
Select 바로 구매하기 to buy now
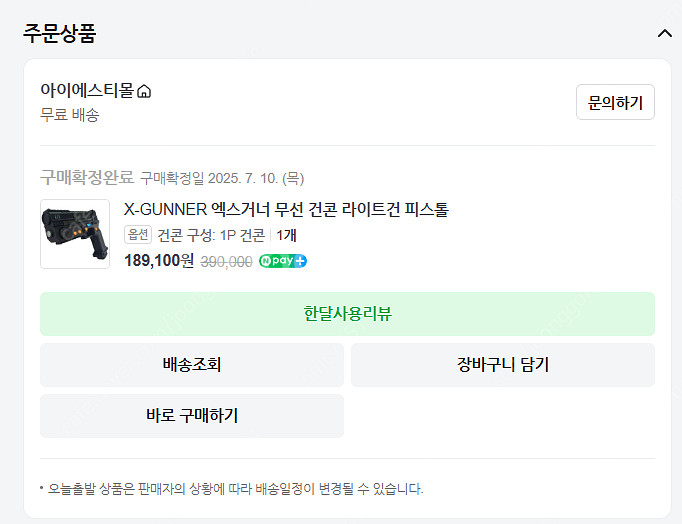192,416
